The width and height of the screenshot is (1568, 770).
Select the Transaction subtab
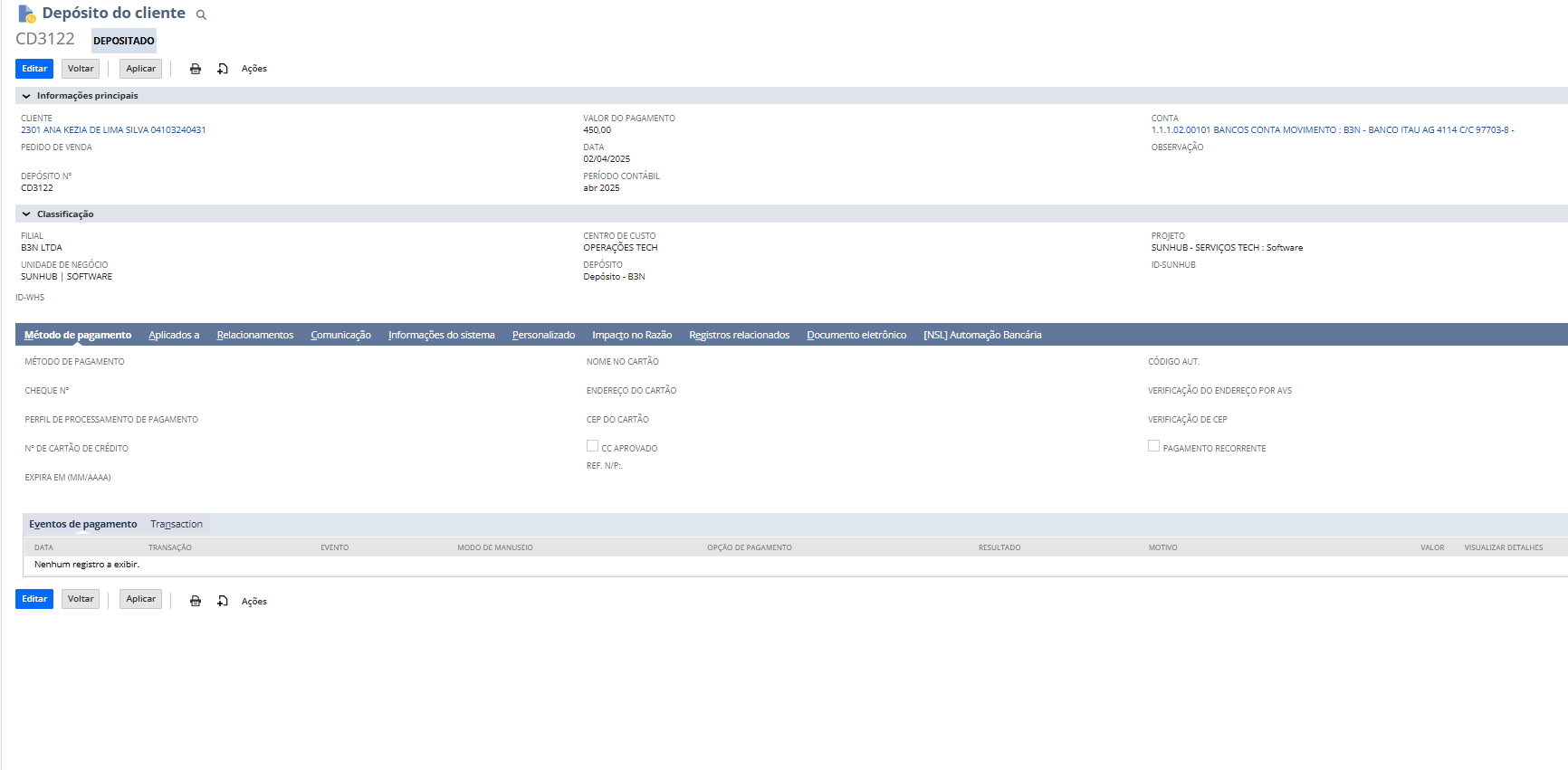coord(177,524)
